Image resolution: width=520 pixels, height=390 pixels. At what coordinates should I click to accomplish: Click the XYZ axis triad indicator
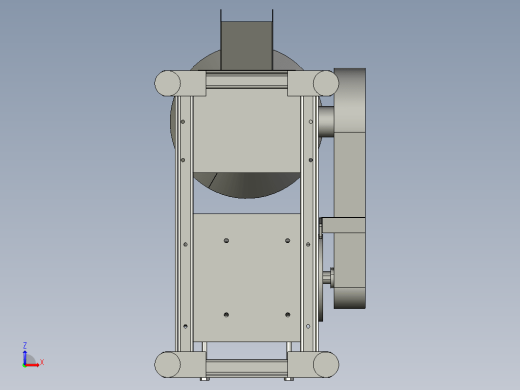(x=33, y=355)
